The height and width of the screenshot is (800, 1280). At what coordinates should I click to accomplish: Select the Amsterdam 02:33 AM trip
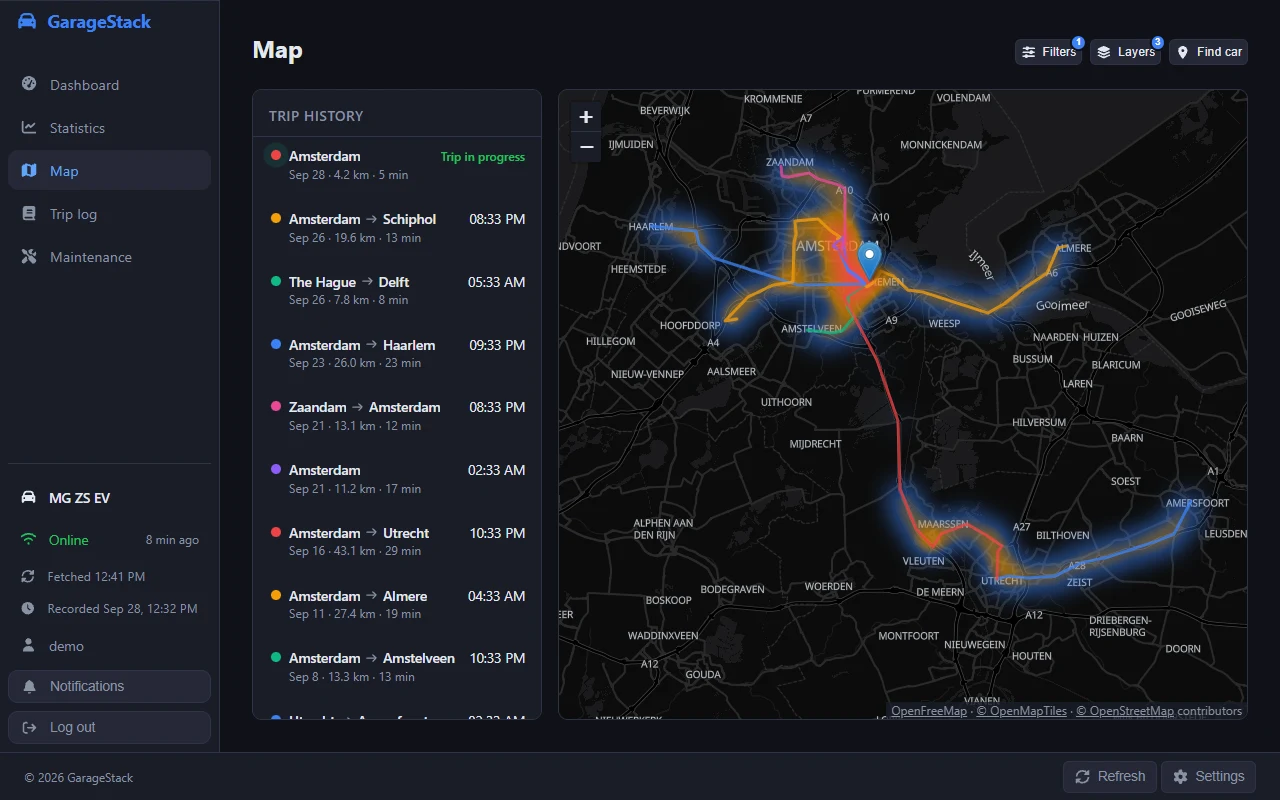tap(397, 479)
